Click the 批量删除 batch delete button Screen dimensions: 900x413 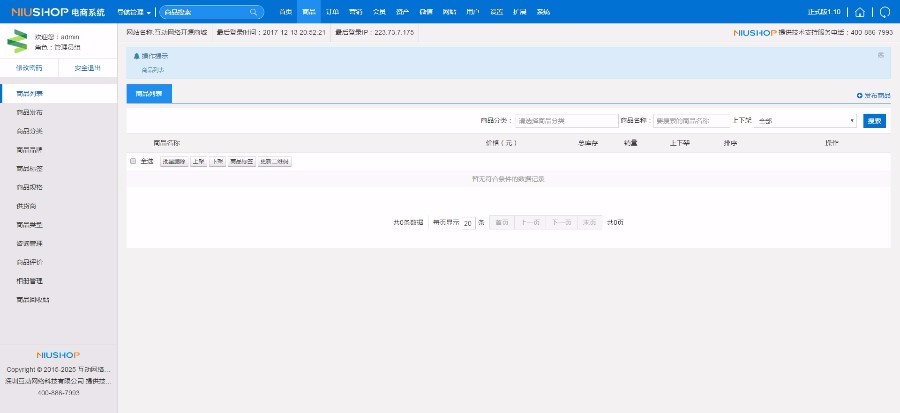(x=173, y=162)
